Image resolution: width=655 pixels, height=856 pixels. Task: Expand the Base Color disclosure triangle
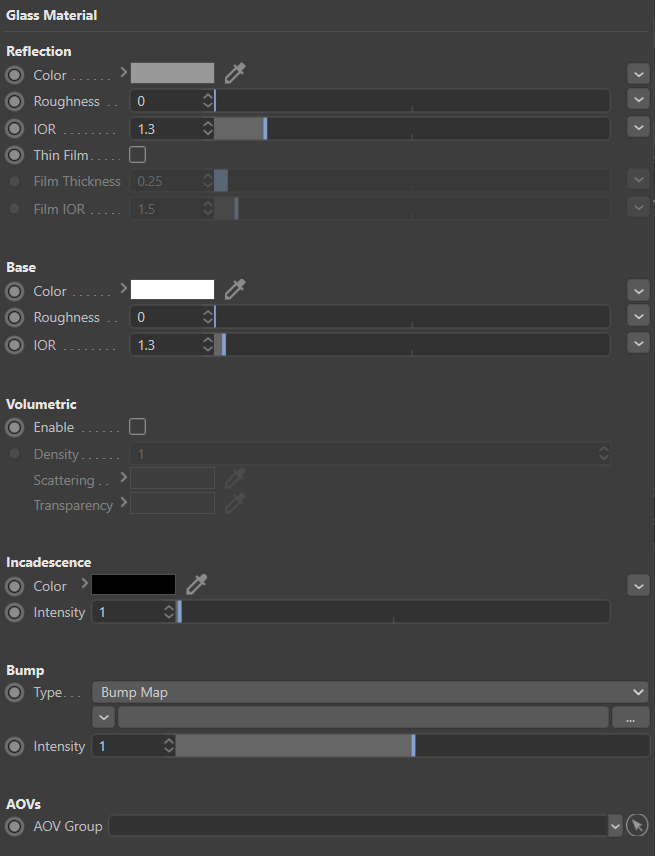(x=124, y=289)
